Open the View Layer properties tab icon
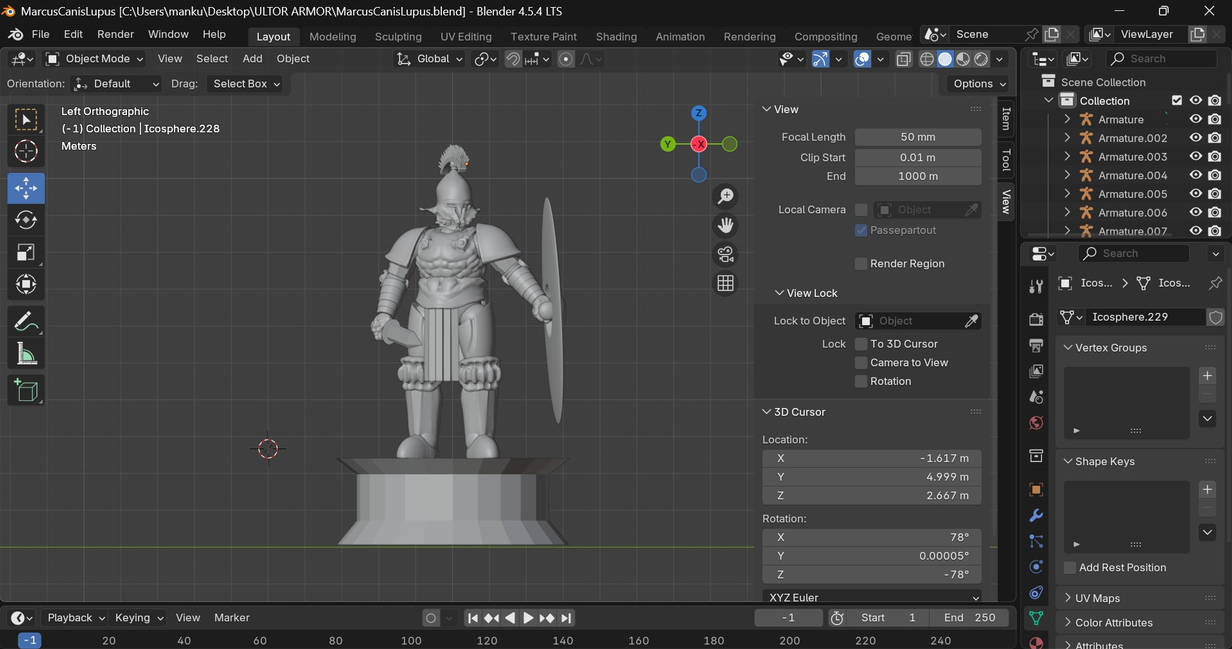1232x649 pixels. 1036,371
